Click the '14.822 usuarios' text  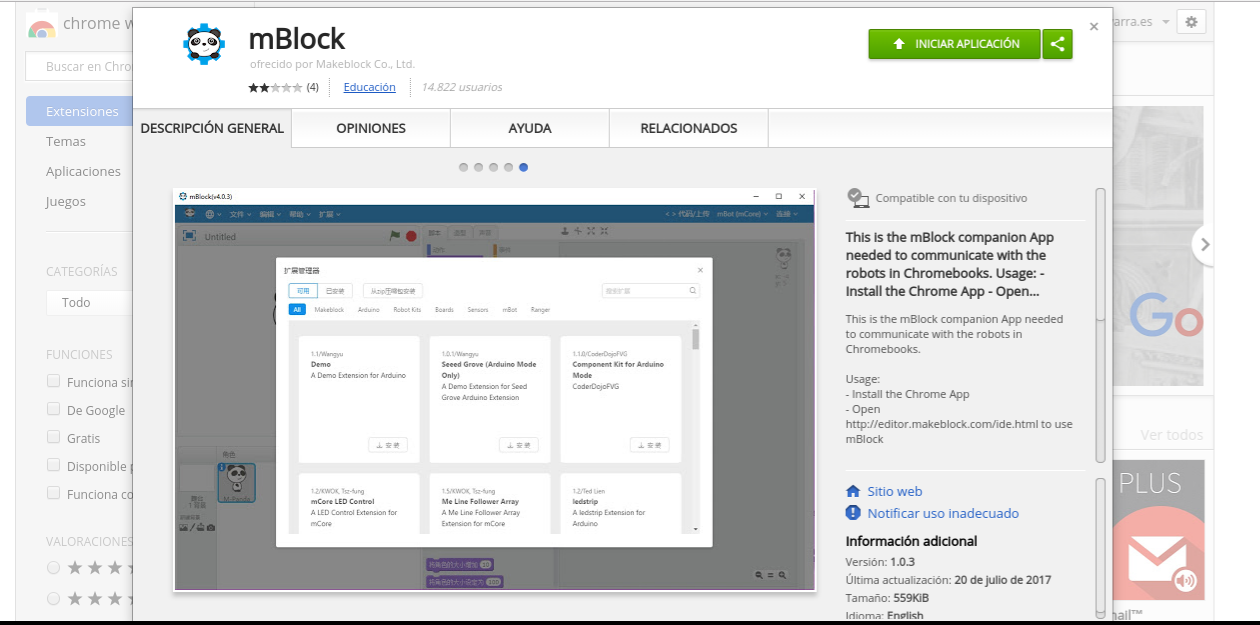point(462,87)
